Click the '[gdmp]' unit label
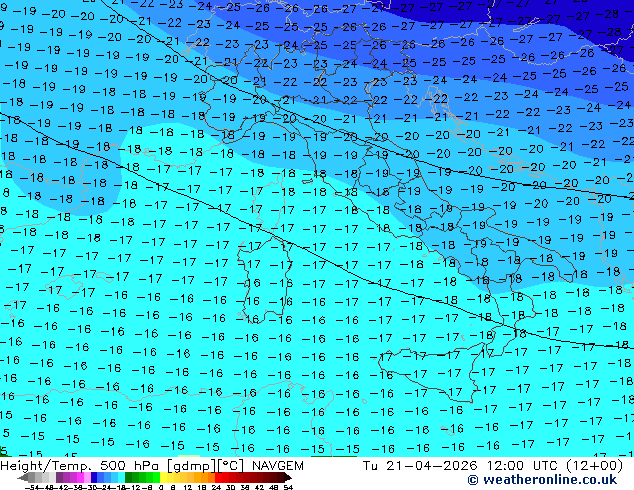The height and width of the screenshot is (490, 634). tap(192, 466)
